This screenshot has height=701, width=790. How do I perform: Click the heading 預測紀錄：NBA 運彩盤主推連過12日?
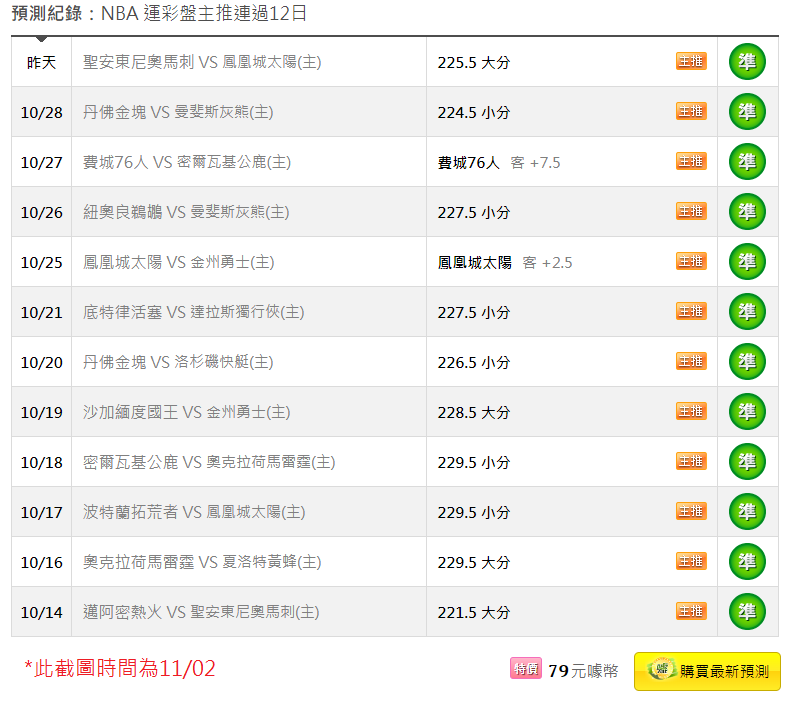point(159,13)
